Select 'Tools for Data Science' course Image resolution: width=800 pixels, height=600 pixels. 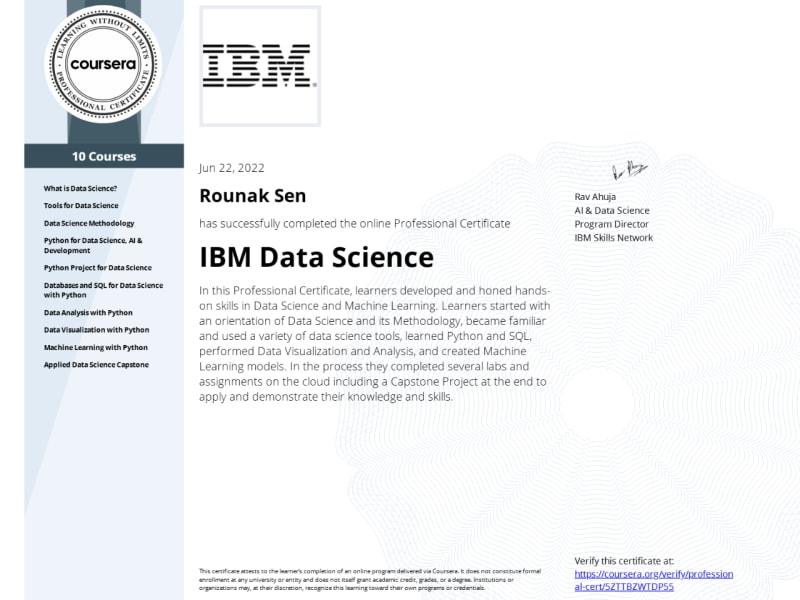pyautogui.click(x=81, y=206)
